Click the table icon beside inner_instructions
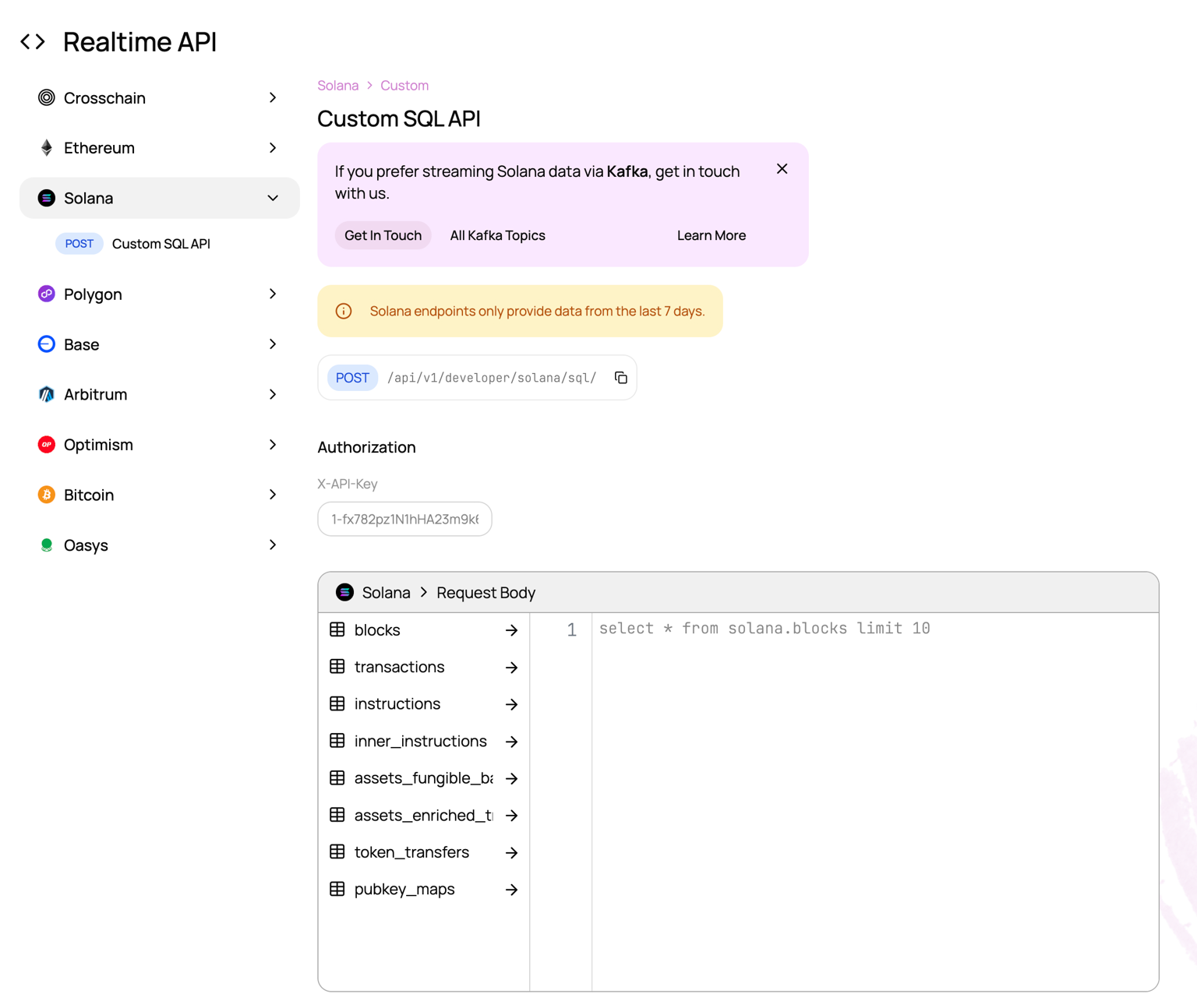Viewport: 1197px width, 1008px height. click(337, 741)
